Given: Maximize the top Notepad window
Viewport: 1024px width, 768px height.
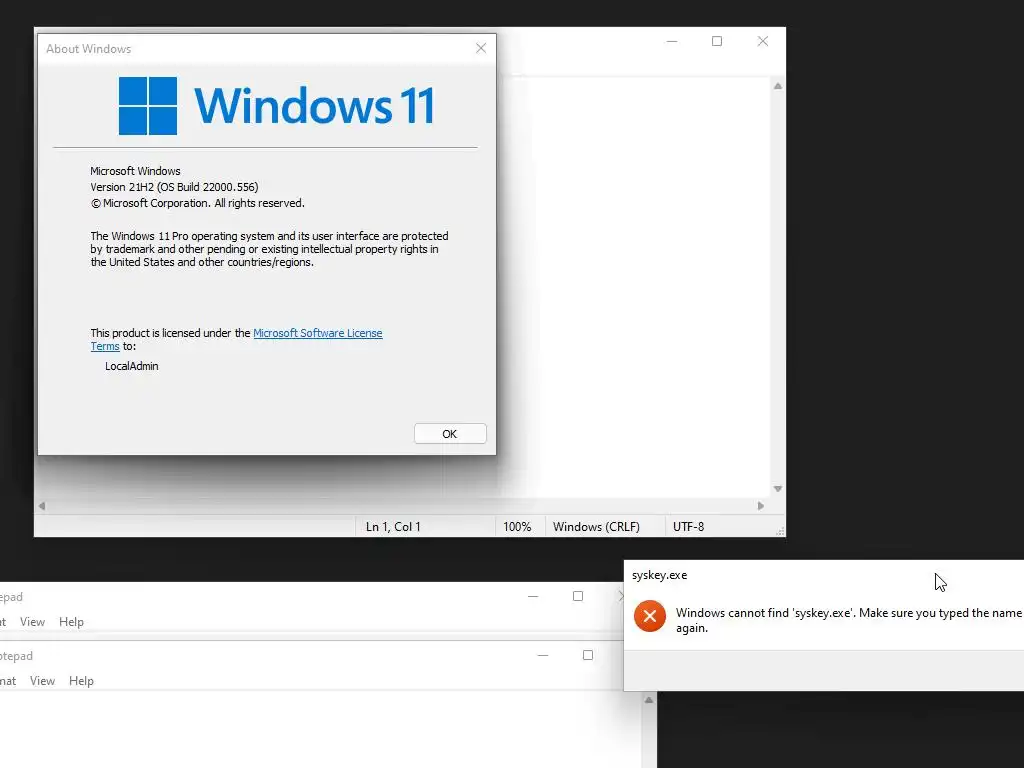Looking at the screenshot, I should pos(717,41).
